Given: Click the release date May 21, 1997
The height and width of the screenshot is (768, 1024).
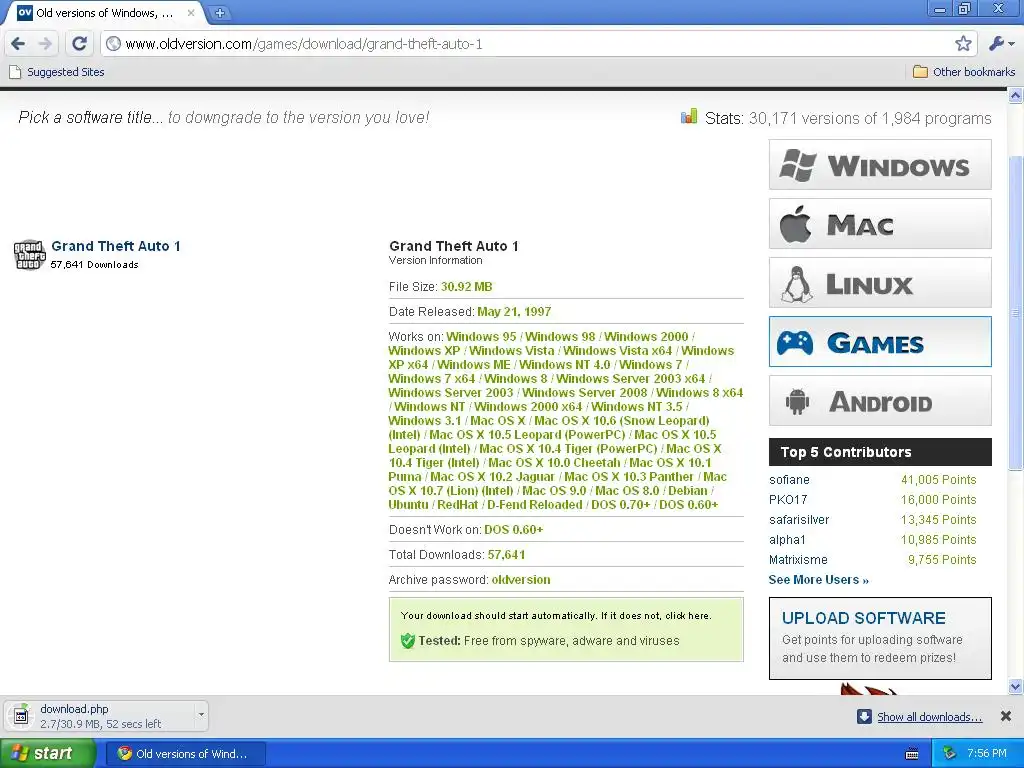Looking at the screenshot, I should pos(514,312).
